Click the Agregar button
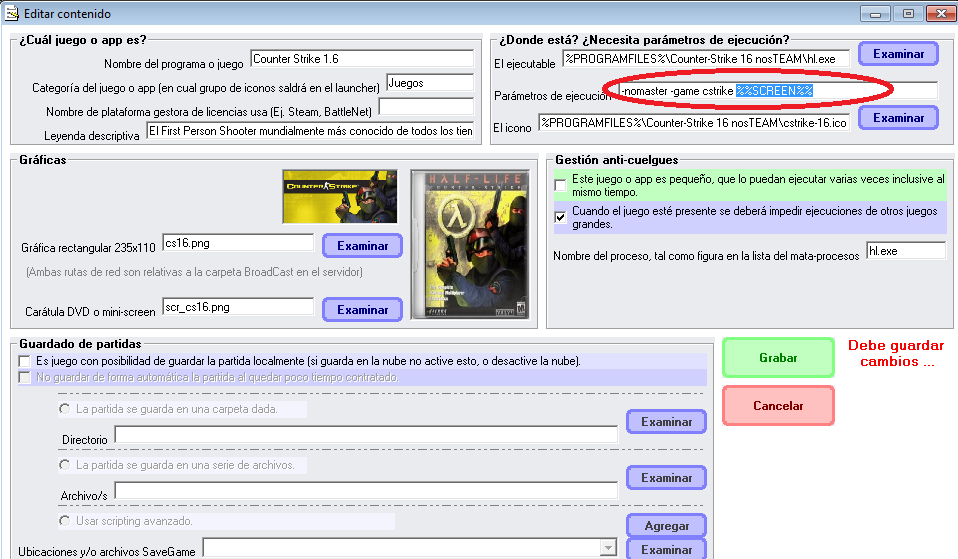 [x=666, y=525]
